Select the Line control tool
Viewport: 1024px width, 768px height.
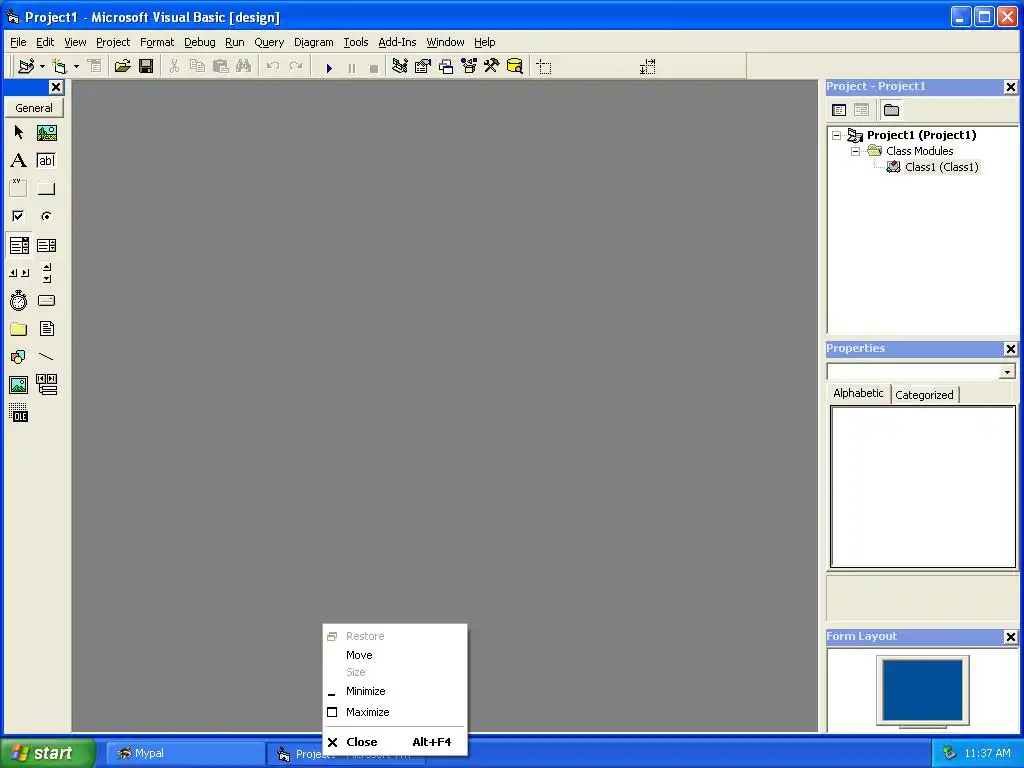46,357
